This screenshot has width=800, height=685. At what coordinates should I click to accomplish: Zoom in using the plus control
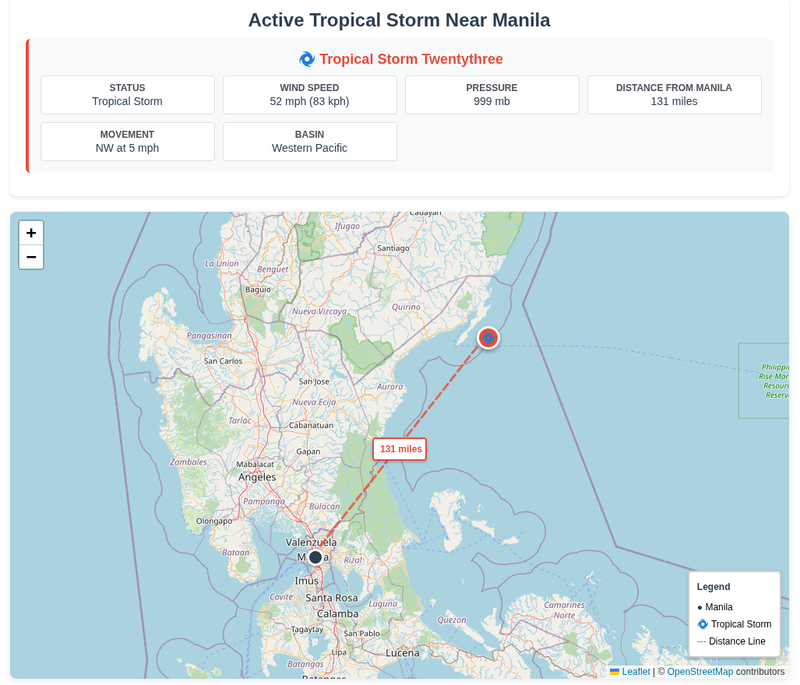click(x=31, y=233)
